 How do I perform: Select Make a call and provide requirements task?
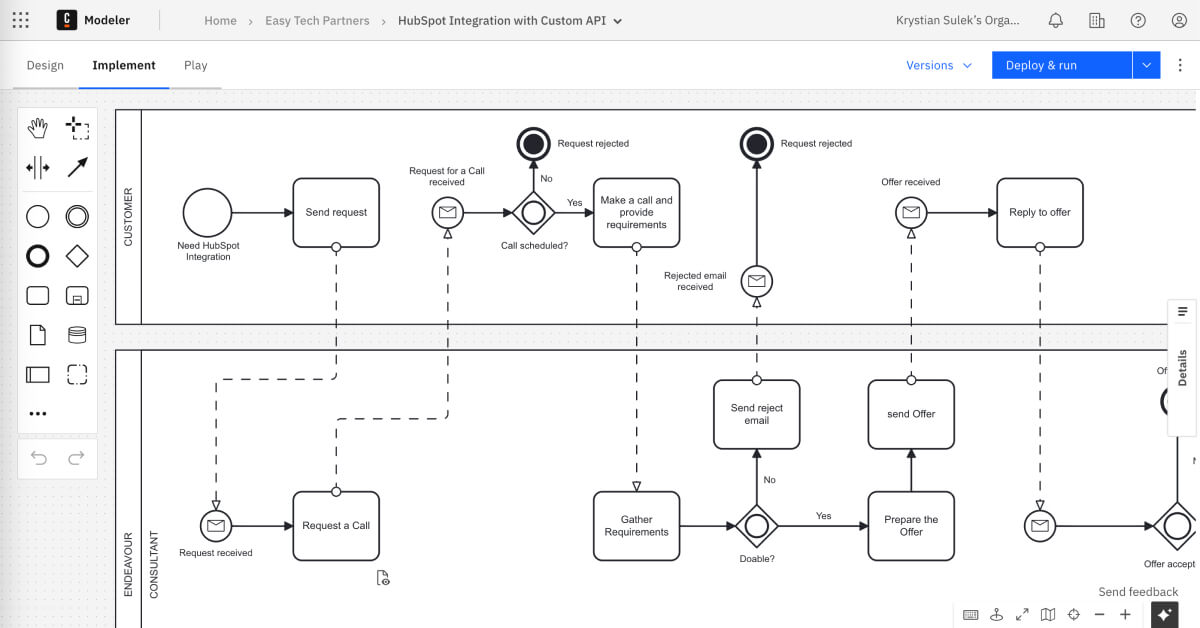636,213
